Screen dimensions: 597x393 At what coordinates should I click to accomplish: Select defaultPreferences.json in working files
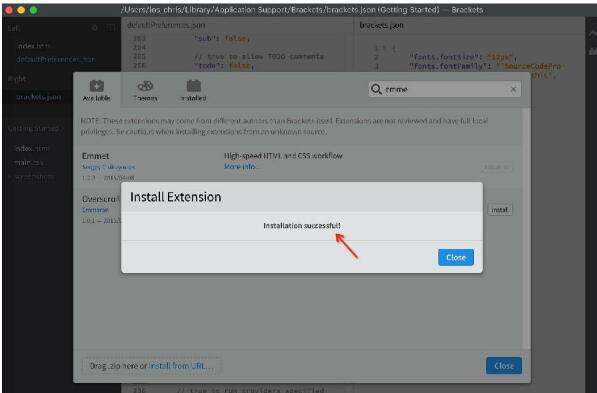(x=56, y=59)
